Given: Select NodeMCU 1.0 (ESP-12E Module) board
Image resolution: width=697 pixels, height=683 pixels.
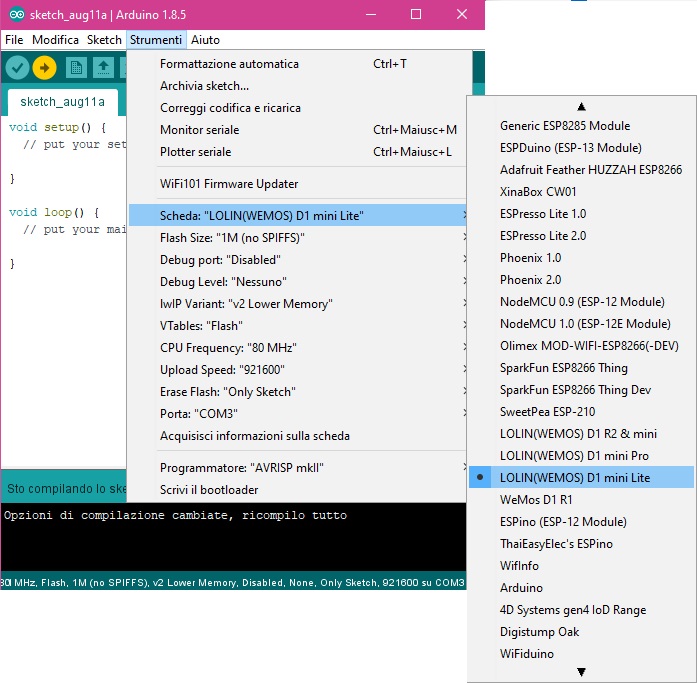Looking at the screenshot, I should coord(581,324).
